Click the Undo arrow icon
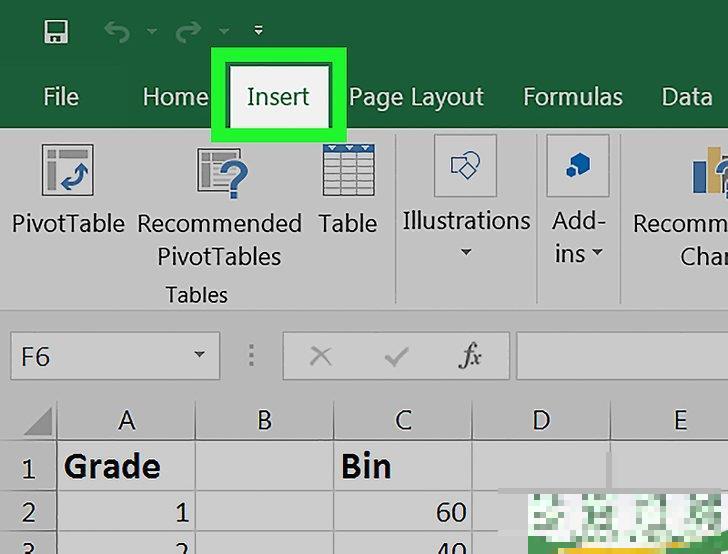 coord(116,32)
